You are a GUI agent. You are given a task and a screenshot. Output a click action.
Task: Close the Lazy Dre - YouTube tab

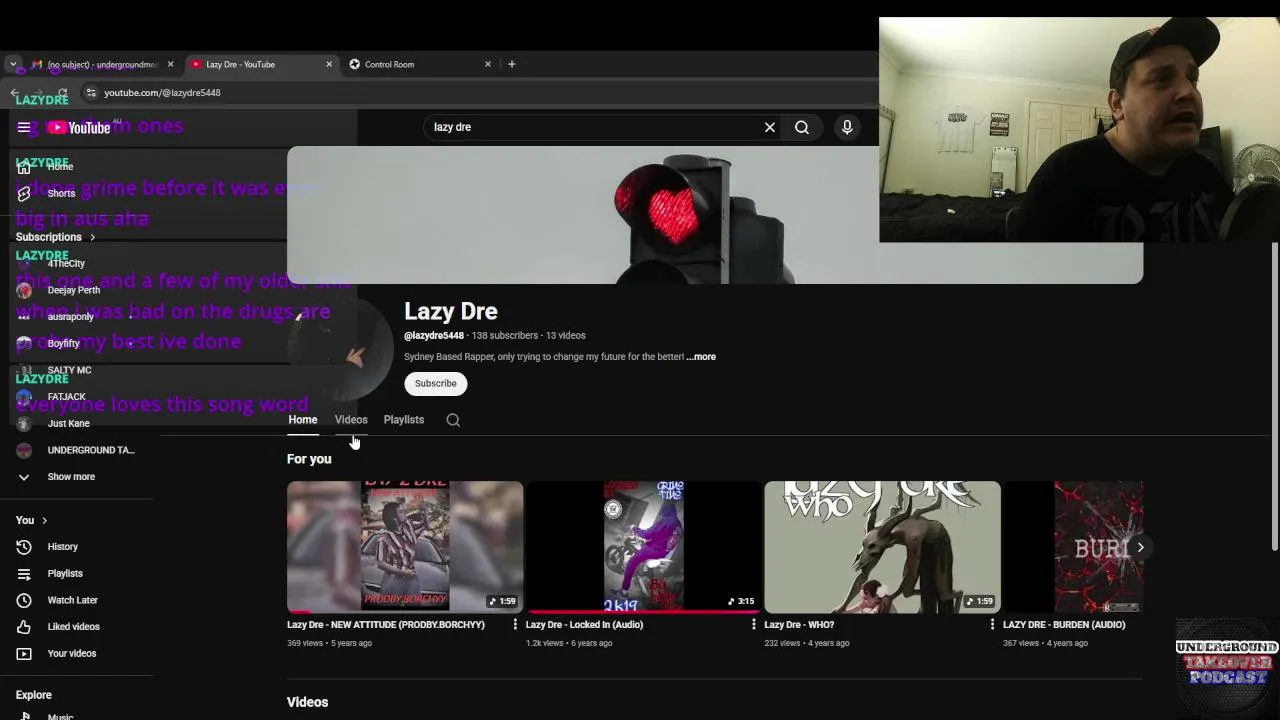329,64
